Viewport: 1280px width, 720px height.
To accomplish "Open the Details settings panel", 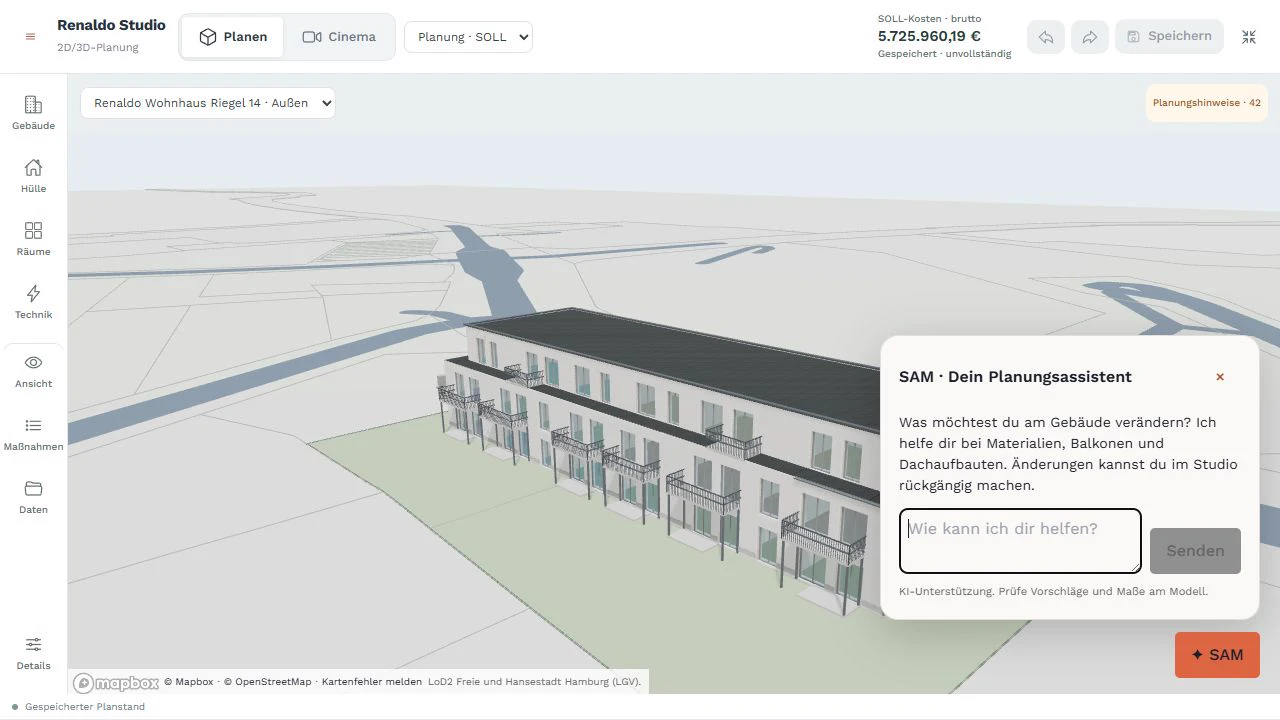I will click(x=33, y=653).
